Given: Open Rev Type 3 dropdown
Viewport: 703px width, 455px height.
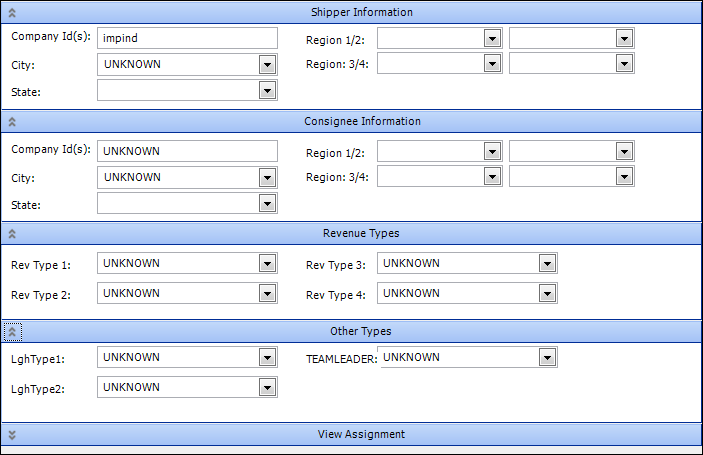Looking at the screenshot, I should pyautogui.click(x=547, y=264).
